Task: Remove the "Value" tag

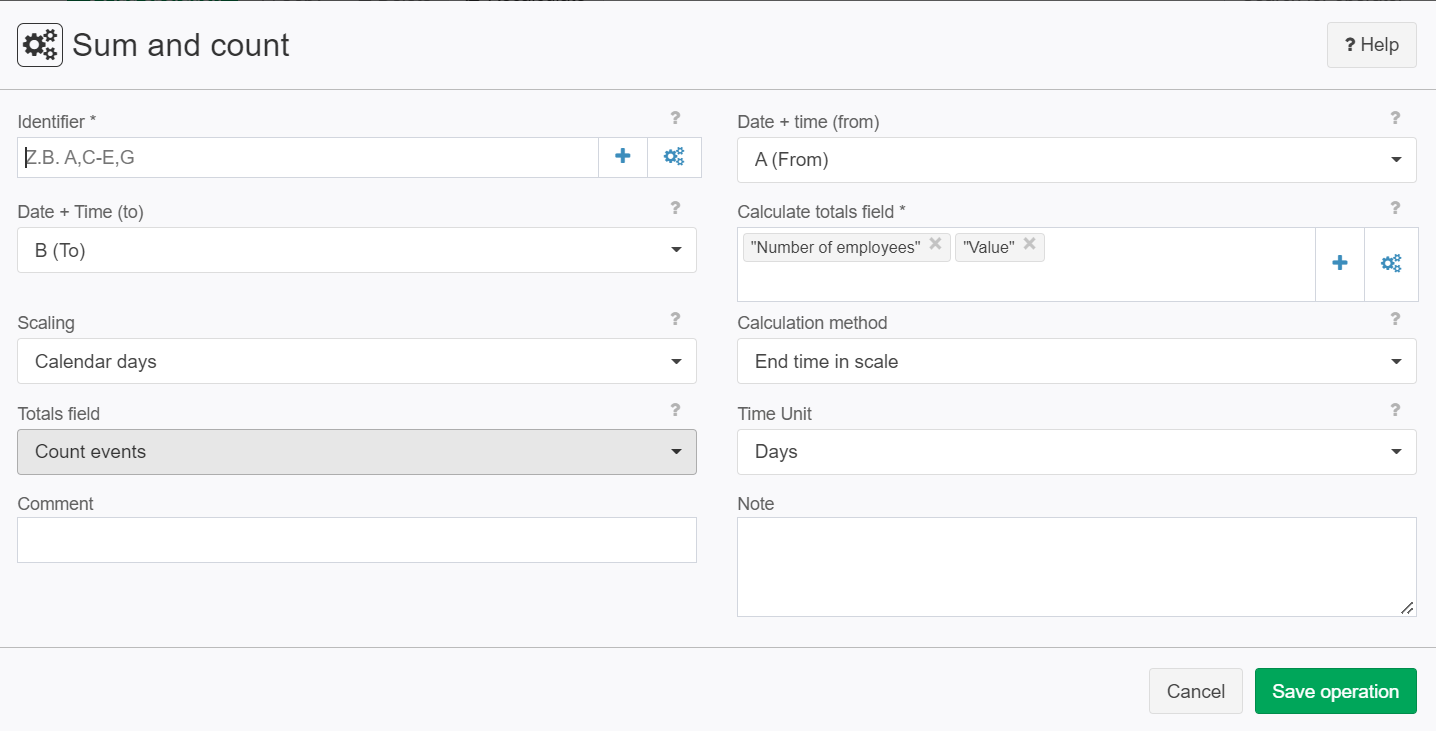Action: tap(1029, 244)
